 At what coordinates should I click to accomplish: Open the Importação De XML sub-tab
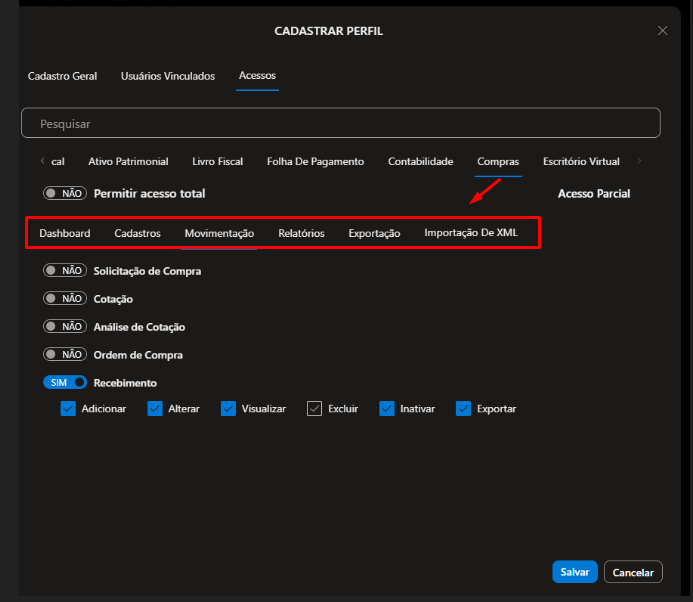click(471, 233)
